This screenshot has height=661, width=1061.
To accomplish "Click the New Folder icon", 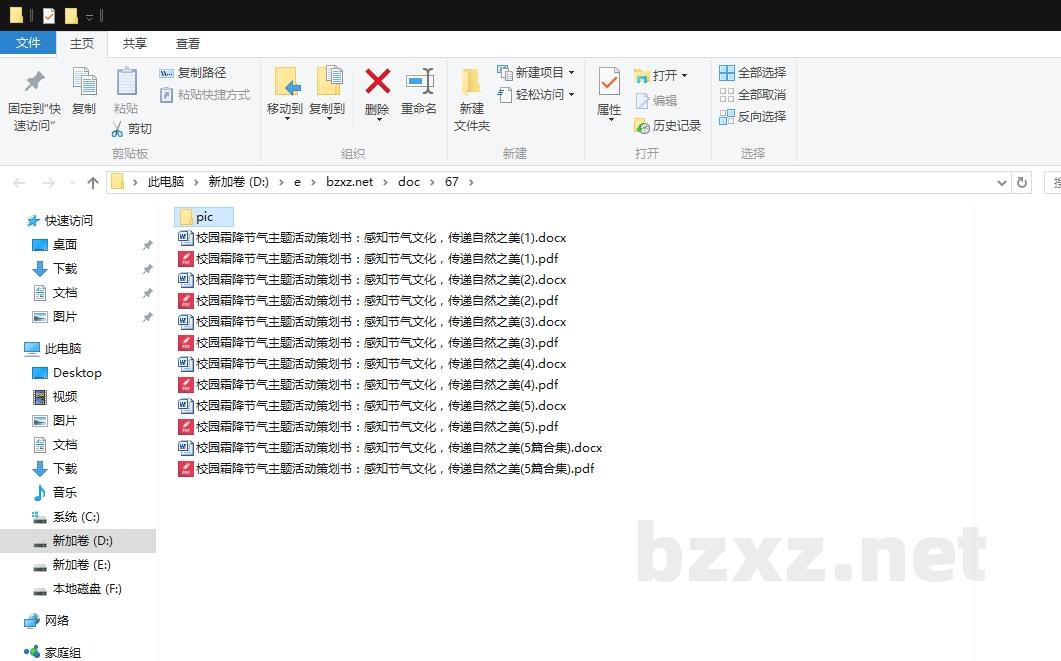I will coord(471,82).
